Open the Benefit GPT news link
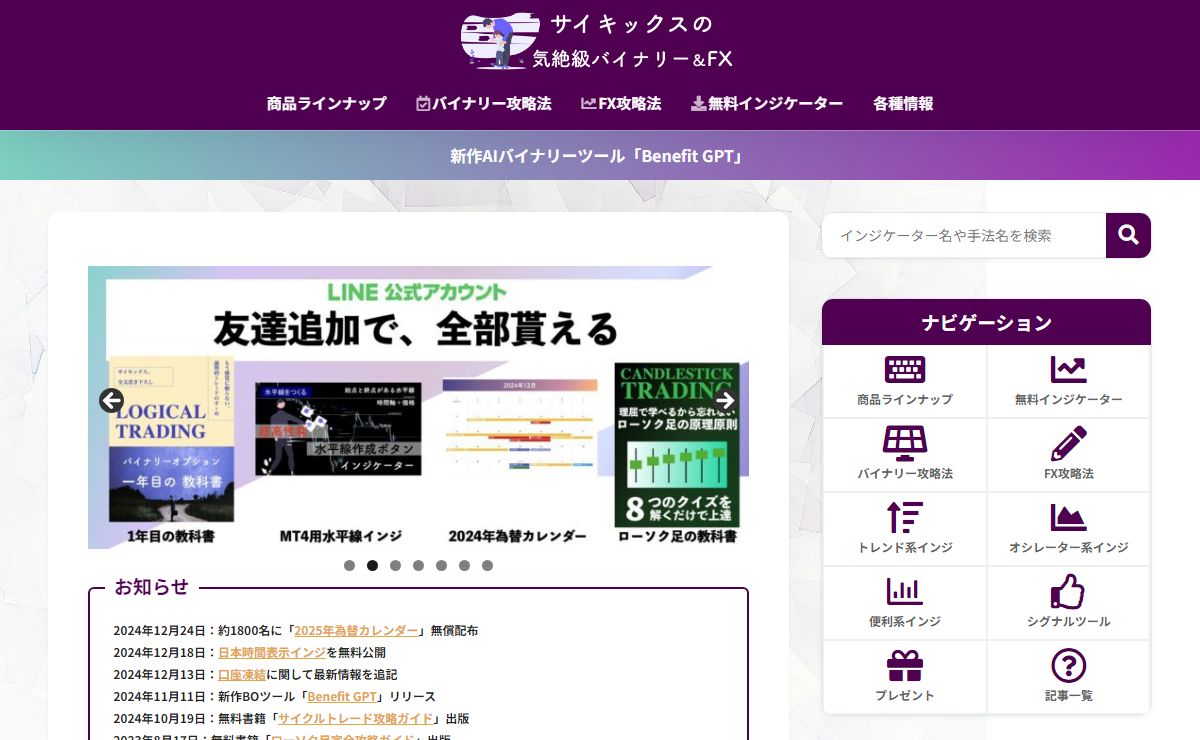 tap(342, 696)
